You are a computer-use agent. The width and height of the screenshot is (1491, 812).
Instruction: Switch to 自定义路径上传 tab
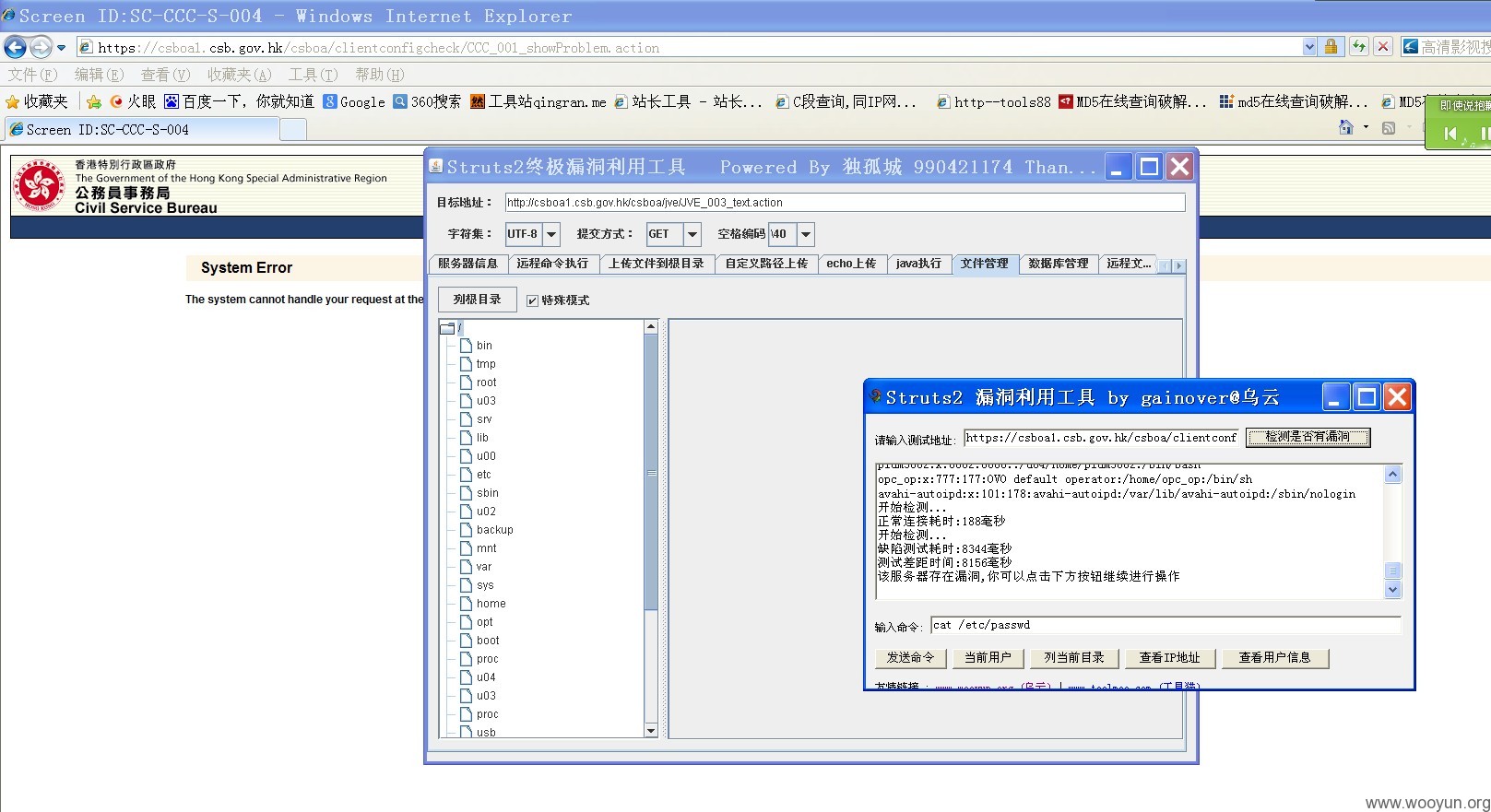[766, 264]
